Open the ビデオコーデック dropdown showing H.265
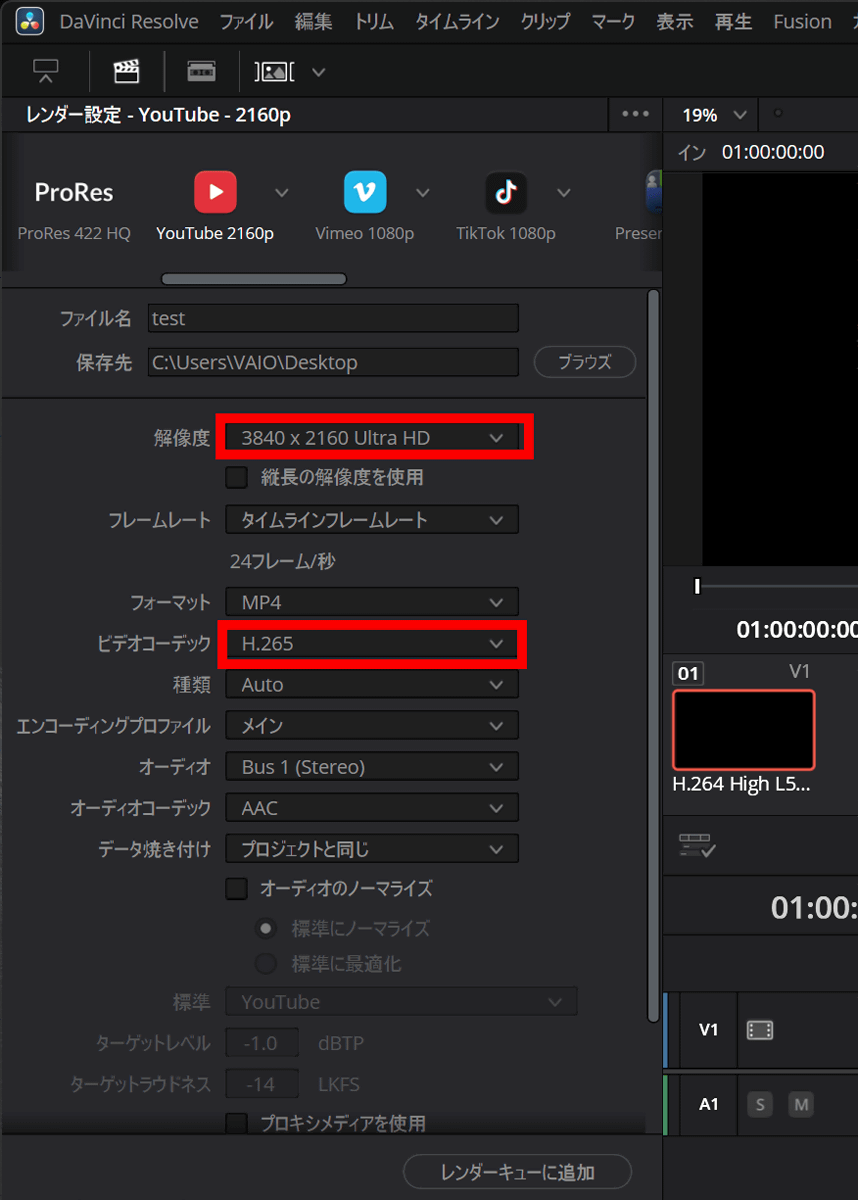 [372, 644]
